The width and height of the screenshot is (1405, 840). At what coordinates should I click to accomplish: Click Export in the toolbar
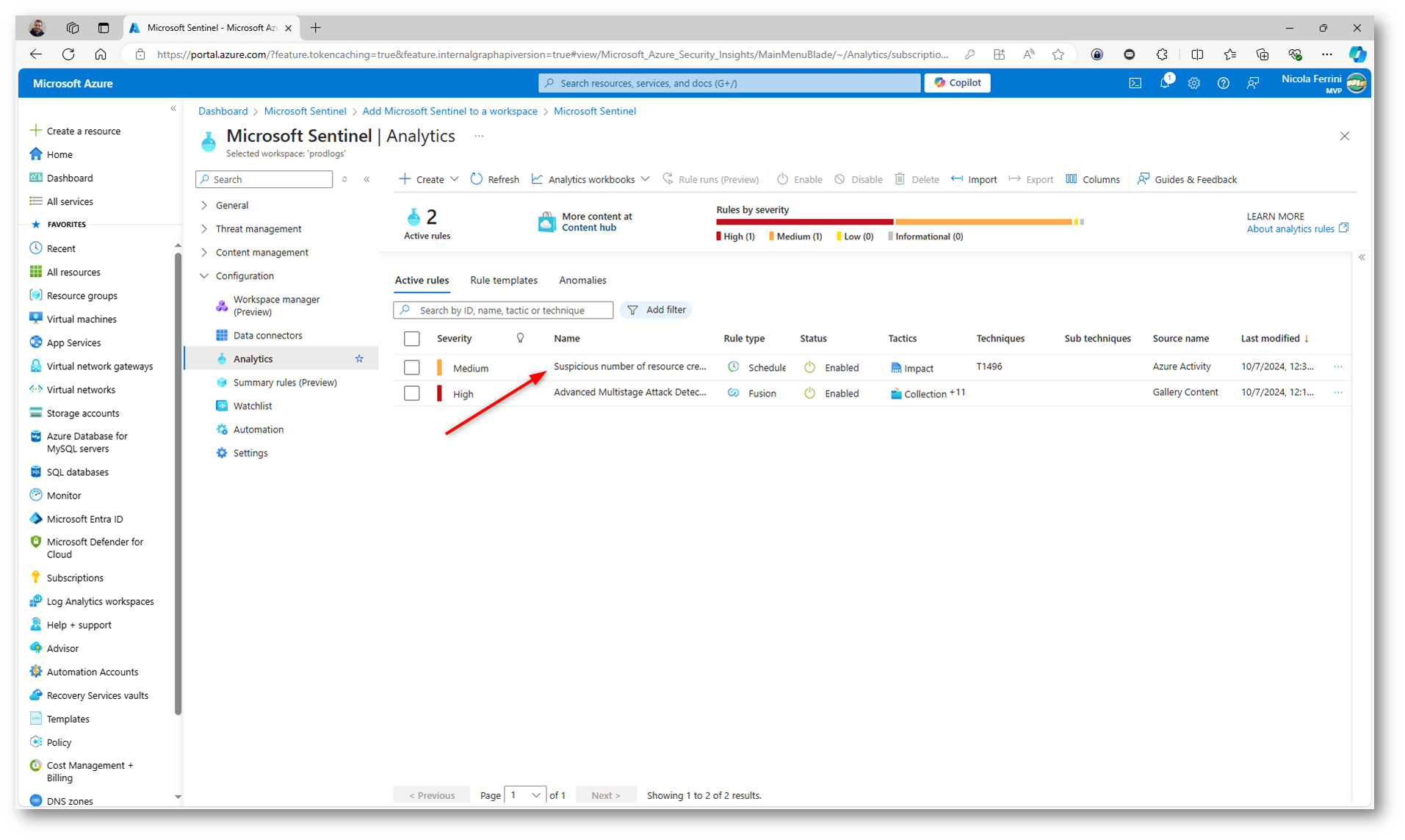(x=1031, y=179)
